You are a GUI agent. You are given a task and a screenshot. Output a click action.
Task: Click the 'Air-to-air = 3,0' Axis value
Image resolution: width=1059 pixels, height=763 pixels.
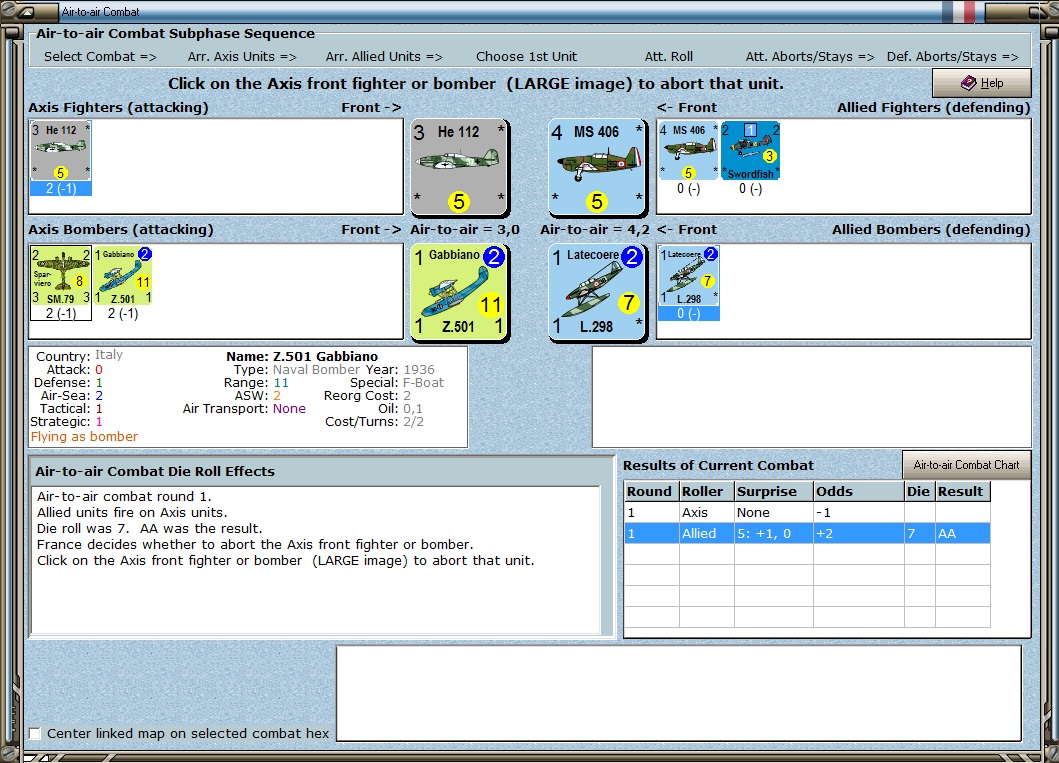(465, 230)
